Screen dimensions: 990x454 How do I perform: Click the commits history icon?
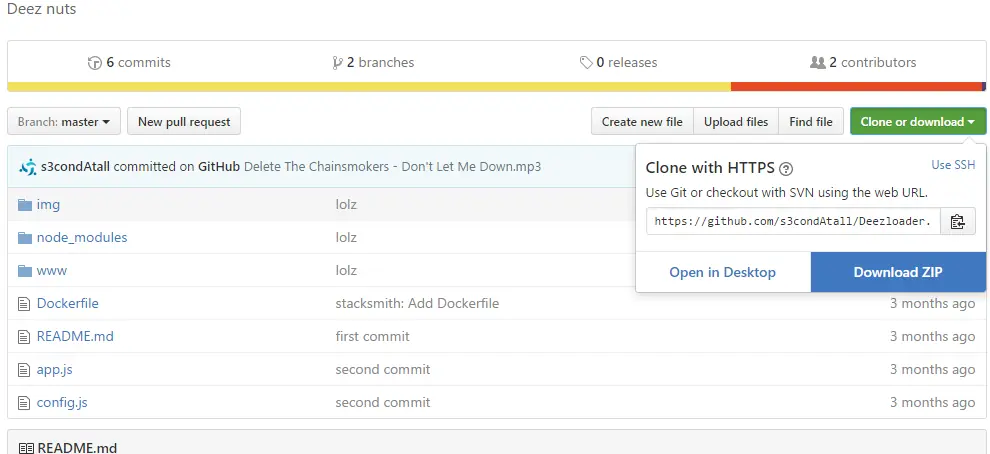95,63
